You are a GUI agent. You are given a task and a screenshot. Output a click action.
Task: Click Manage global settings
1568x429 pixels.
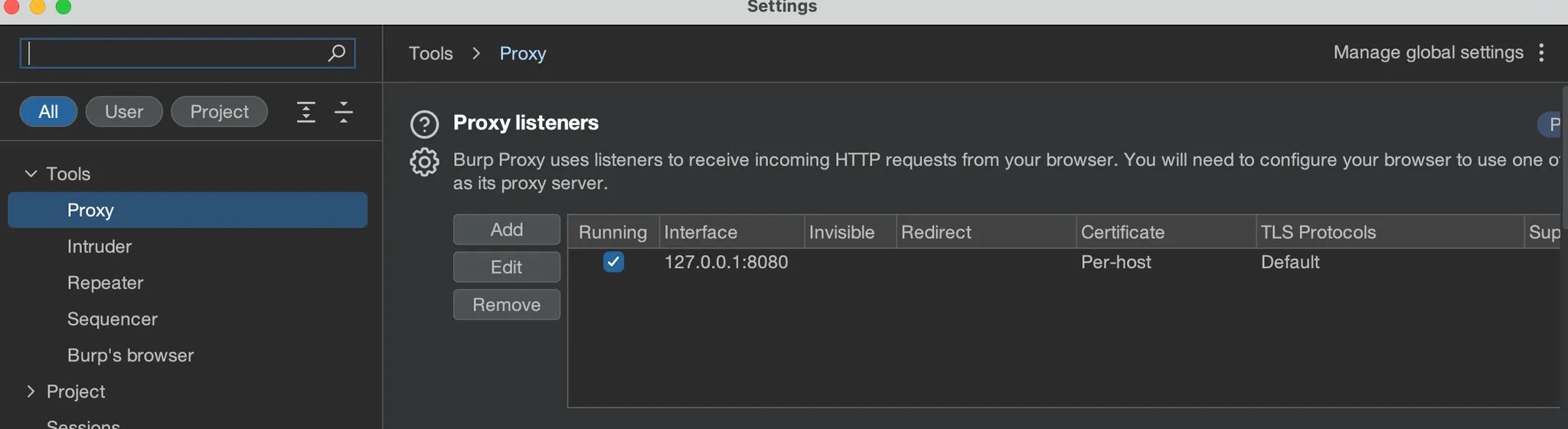click(1429, 52)
